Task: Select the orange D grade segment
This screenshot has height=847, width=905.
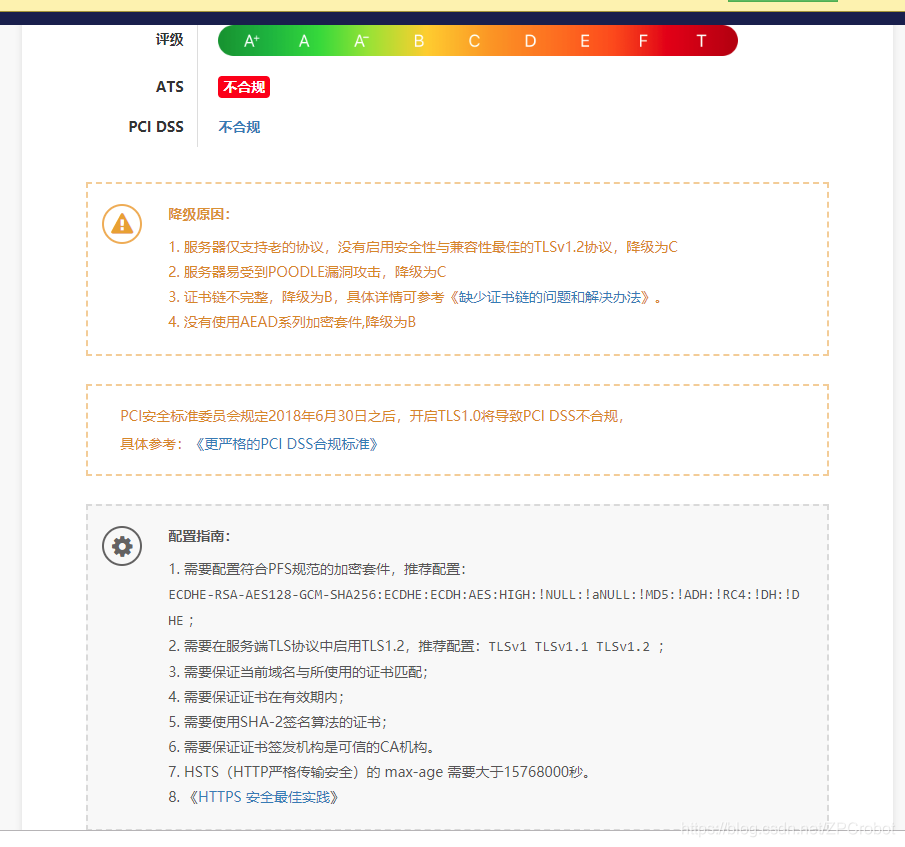Action: [530, 40]
